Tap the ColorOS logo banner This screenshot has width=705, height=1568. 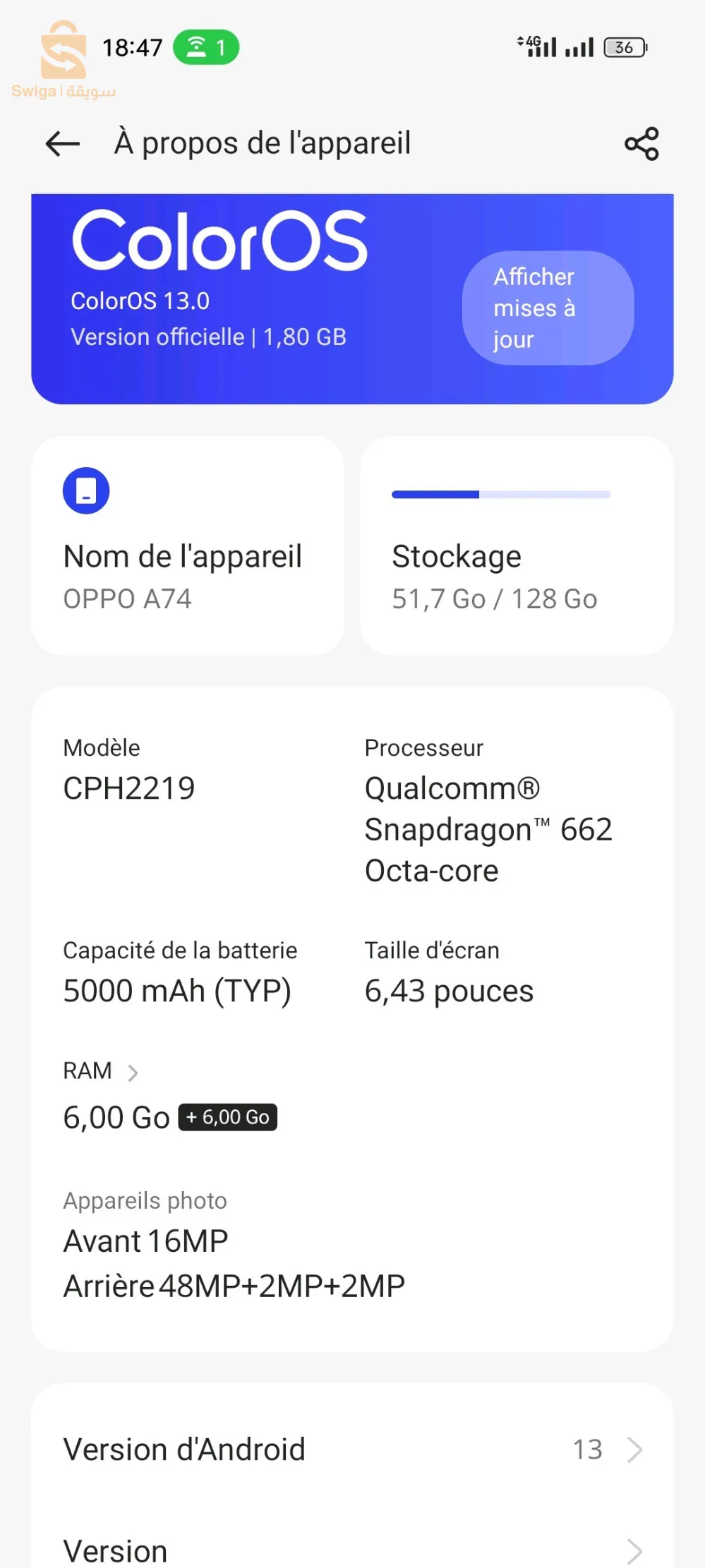219,241
